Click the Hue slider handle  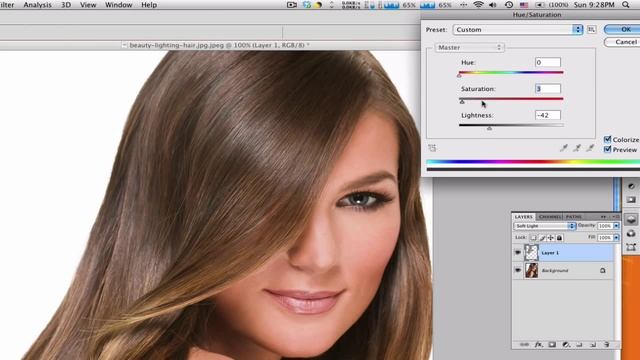[x=459, y=75]
